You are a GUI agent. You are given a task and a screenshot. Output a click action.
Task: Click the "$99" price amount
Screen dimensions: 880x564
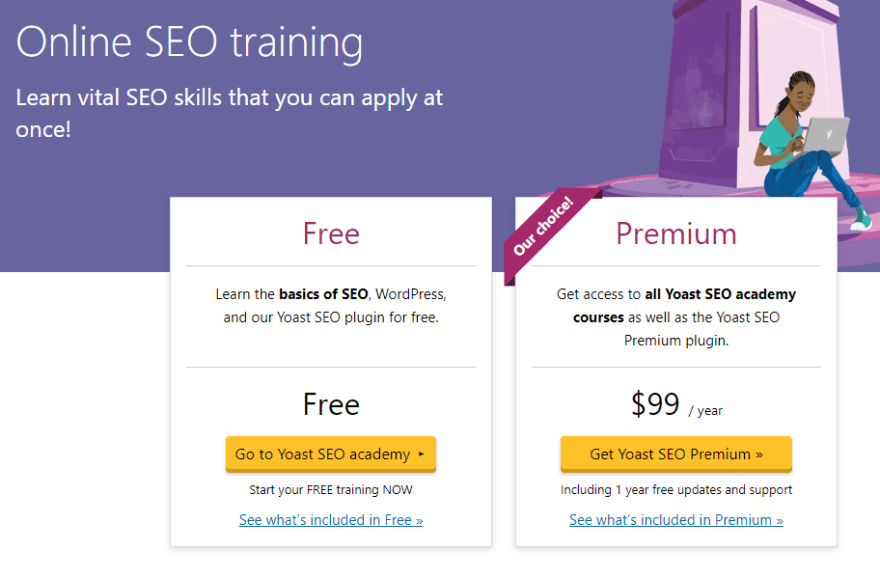(655, 404)
